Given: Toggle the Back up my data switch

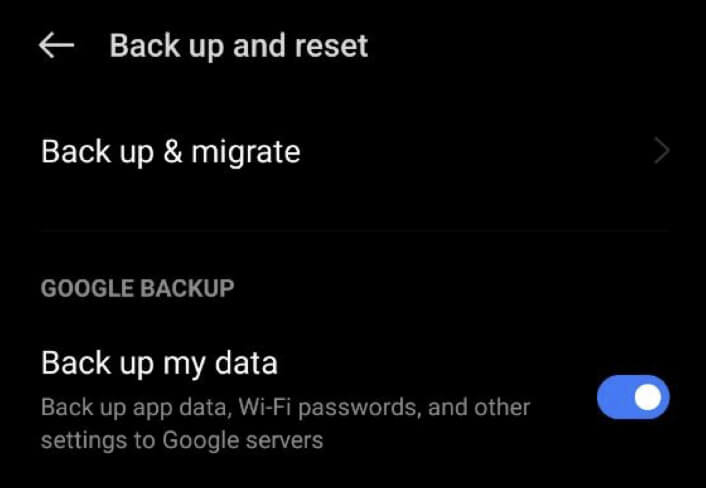Looking at the screenshot, I should (x=632, y=397).
